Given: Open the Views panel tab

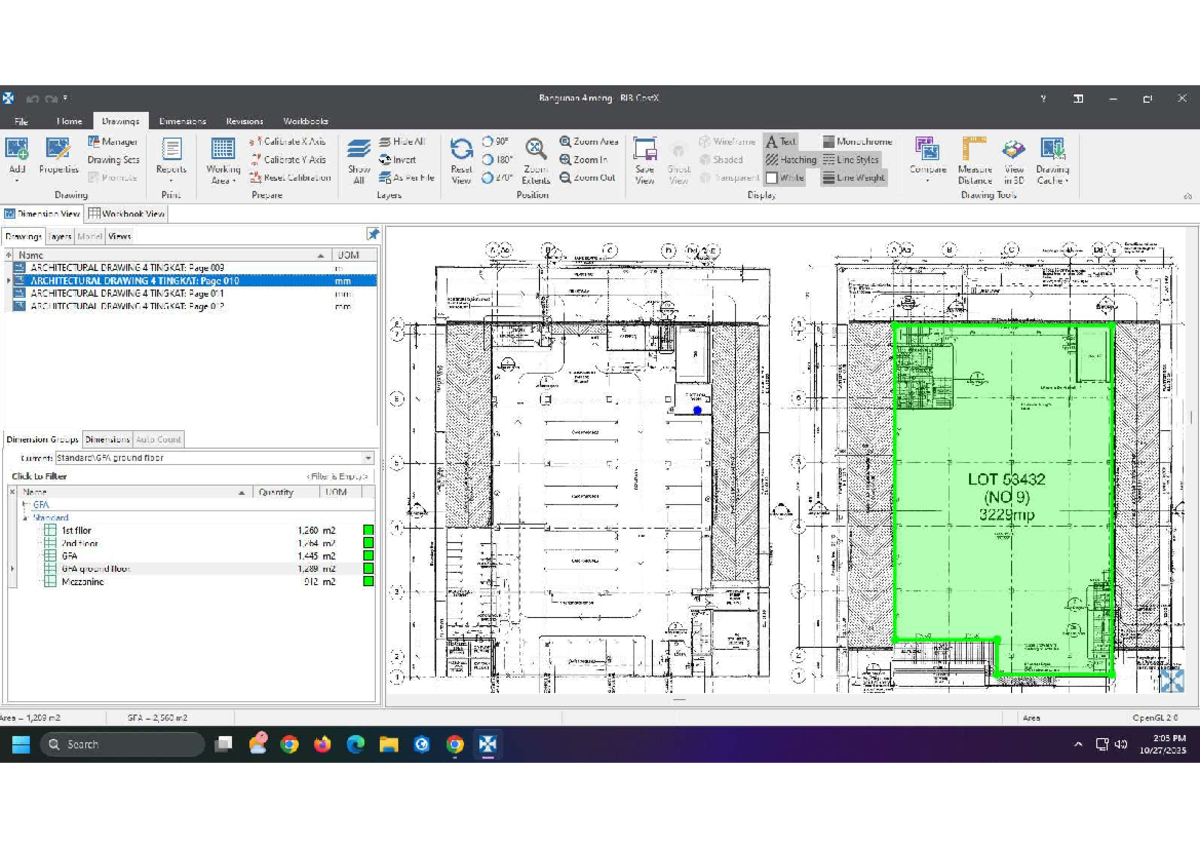Looking at the screenshot, I should click(x=120, y=237).
